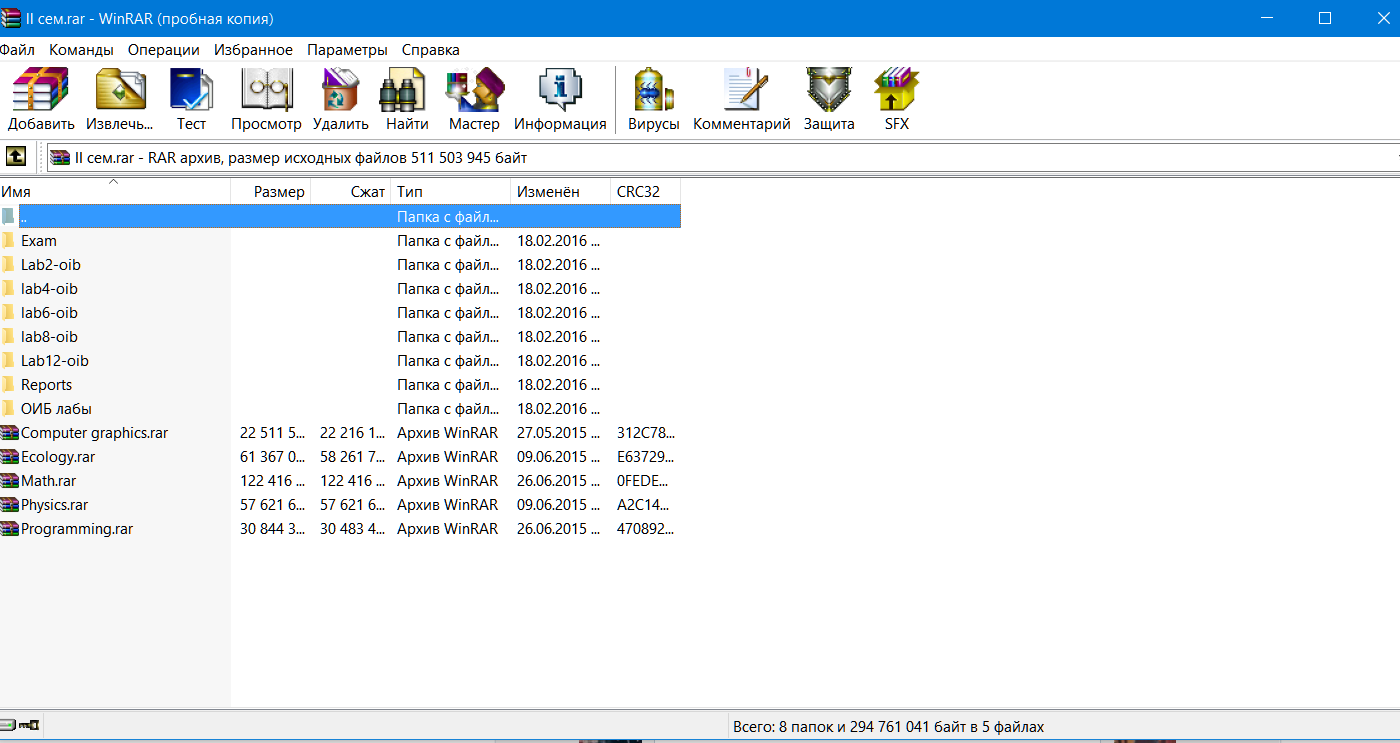The height and width of the screenshot is (743, 1400).
Task: Select the ОИБ лабы folder name
Action: [56, 409]
